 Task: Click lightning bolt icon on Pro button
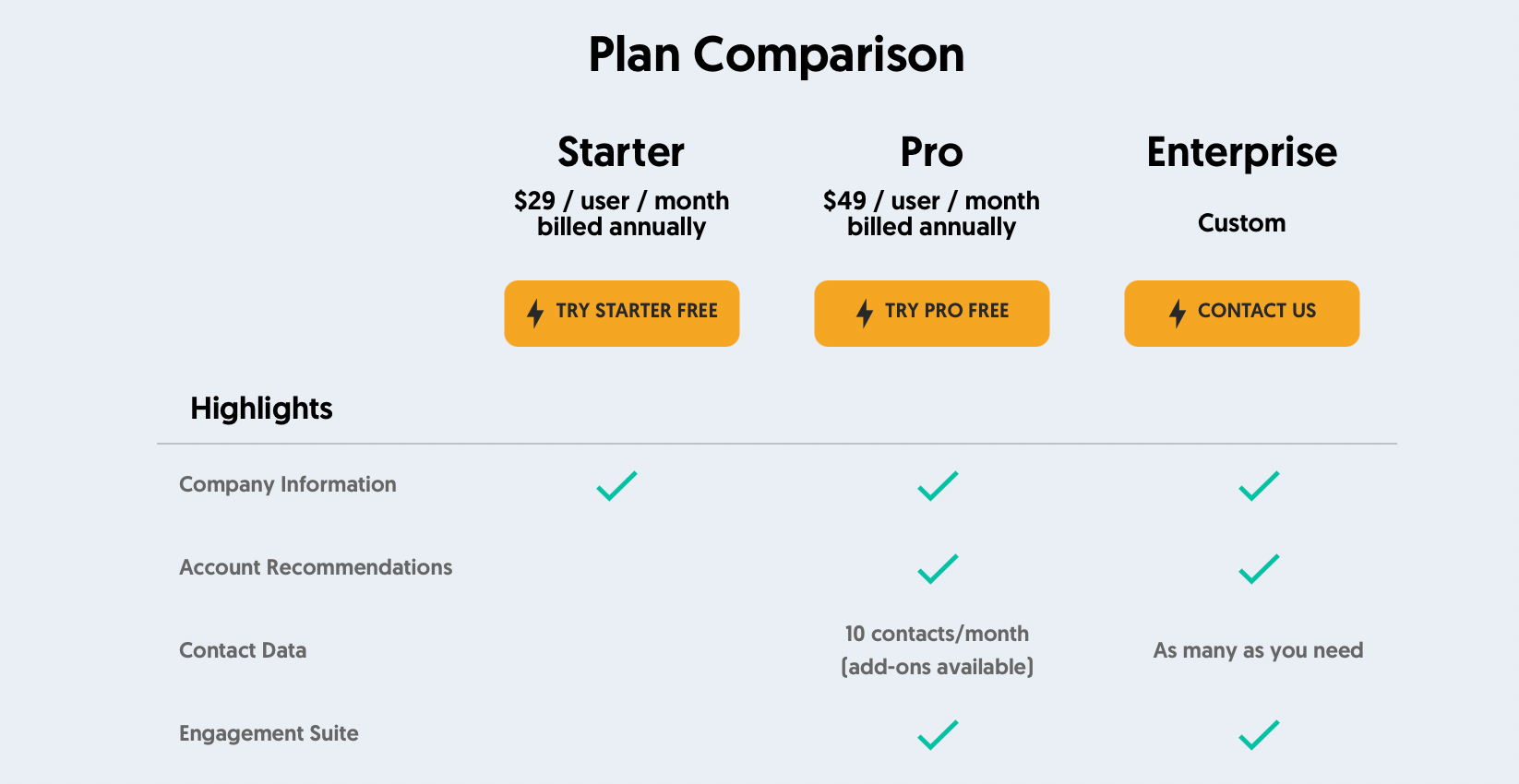pos(865,314)
